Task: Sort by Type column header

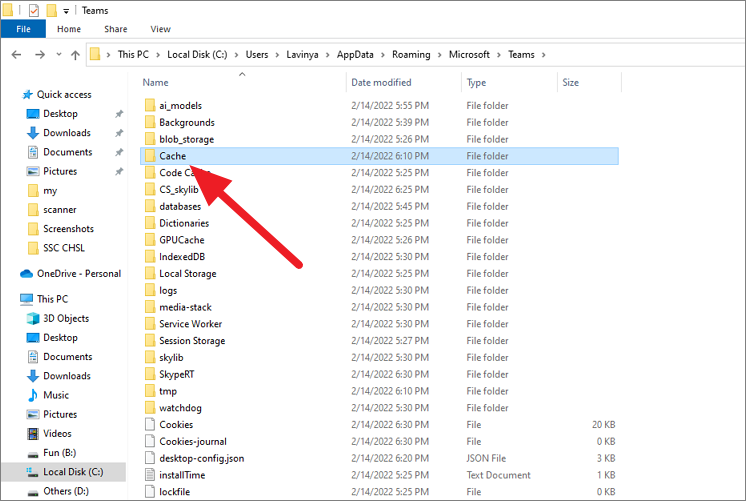Action: pos(476,82)
